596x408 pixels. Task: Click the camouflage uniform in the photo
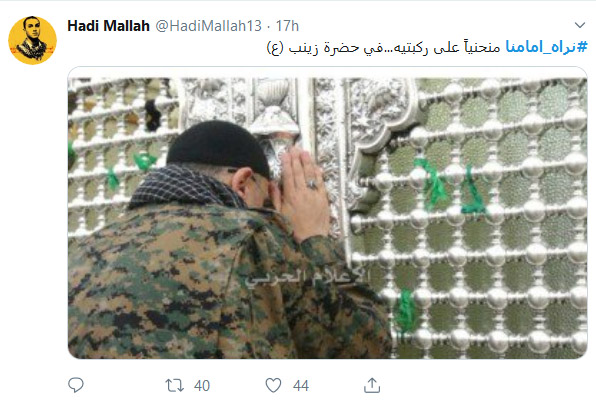click(213, 283)
